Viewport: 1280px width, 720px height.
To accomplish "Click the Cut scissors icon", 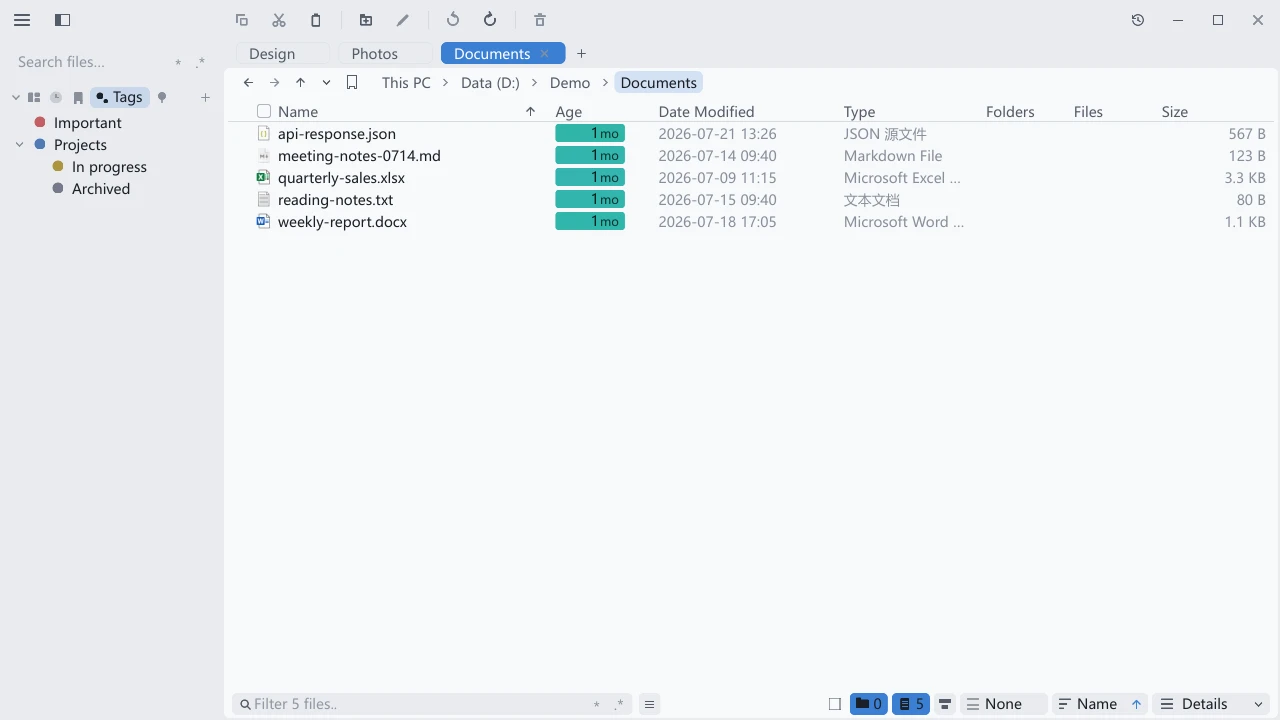I will tap(279, 20).
